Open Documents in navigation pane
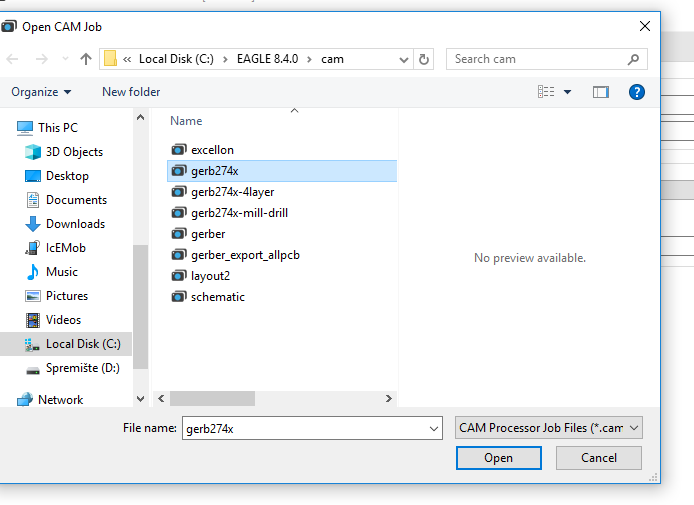This screenshot has height=505, width=694. [66, 200]
